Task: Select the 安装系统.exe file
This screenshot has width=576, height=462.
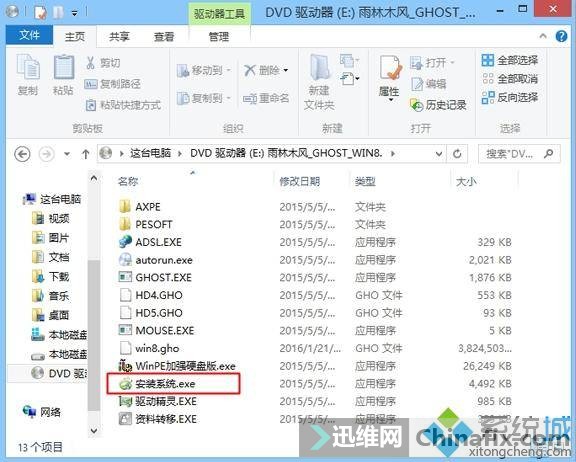Action: click(158, 384)
